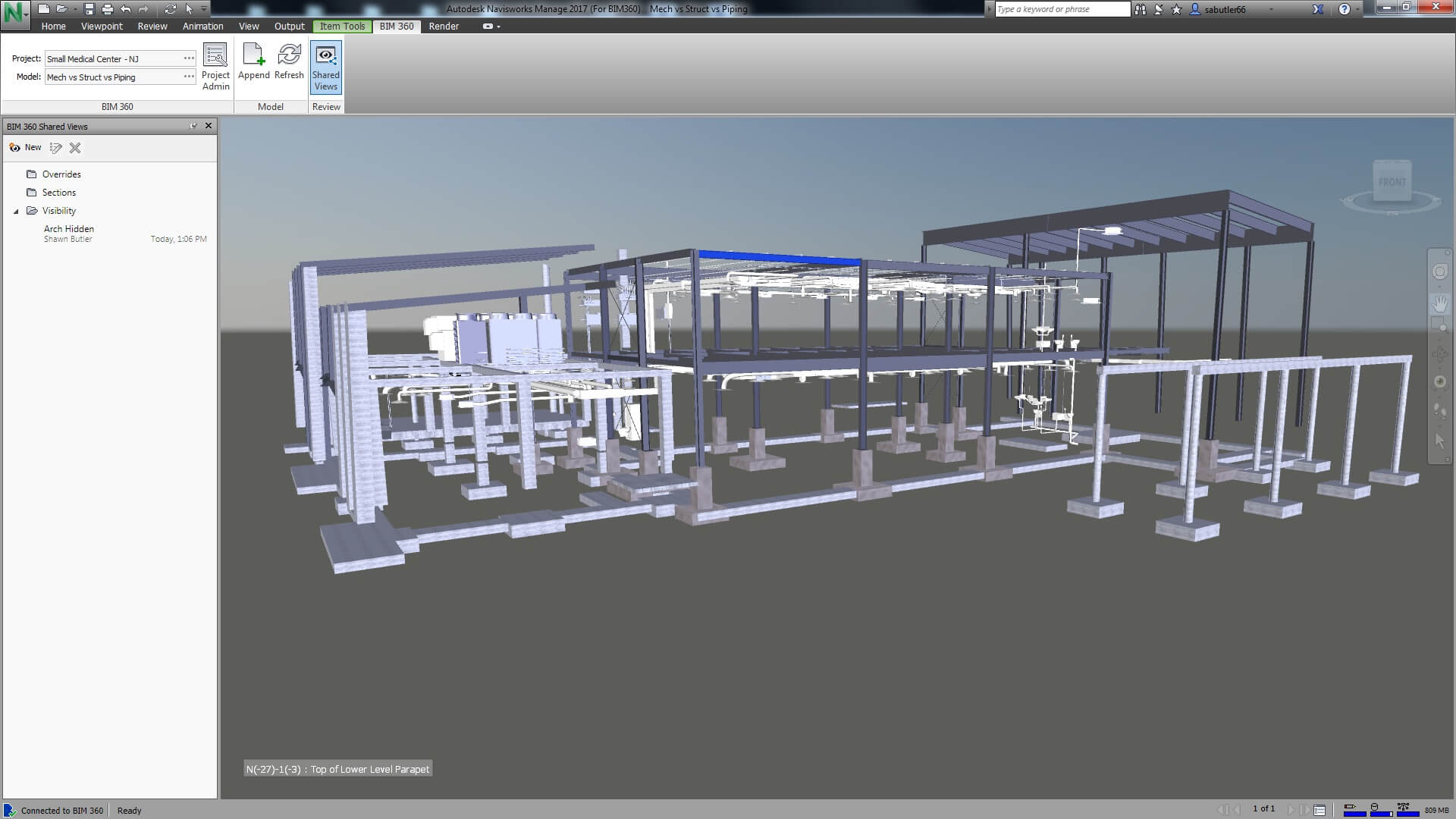Click the Append model button
The width and height of the screenshot is (1456, 819).
[253, 62]
